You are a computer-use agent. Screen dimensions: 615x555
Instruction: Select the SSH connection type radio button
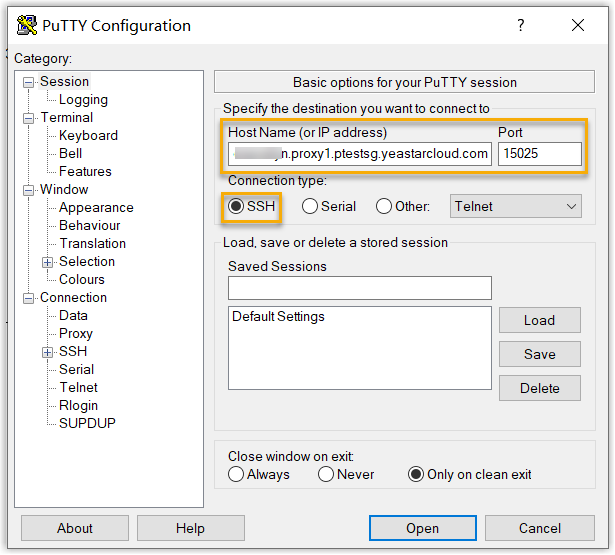[x=237, y=206]
